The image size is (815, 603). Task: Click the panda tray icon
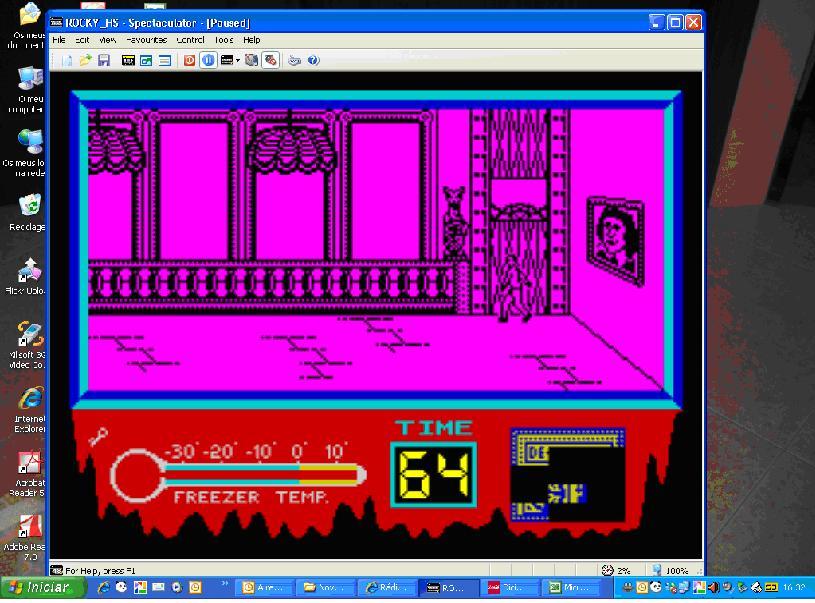click(656, 587)
